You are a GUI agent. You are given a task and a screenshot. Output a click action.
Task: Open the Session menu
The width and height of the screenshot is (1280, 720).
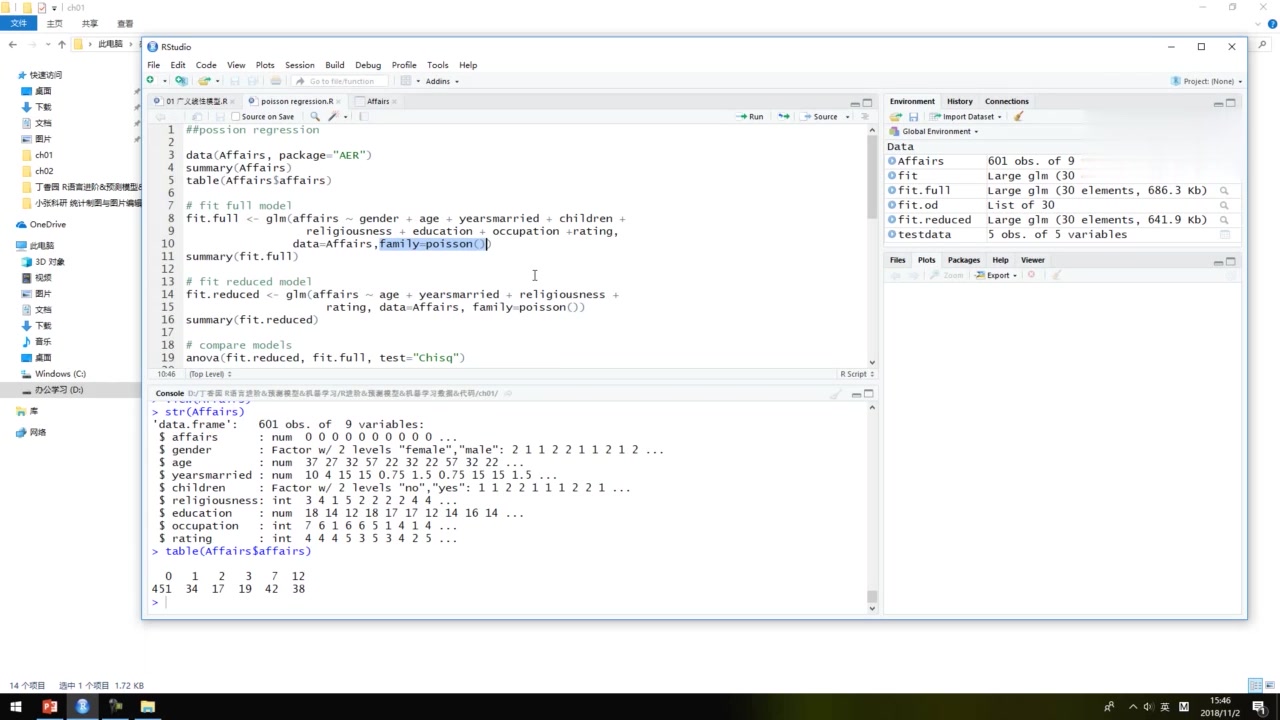click(x=299, y=65)
